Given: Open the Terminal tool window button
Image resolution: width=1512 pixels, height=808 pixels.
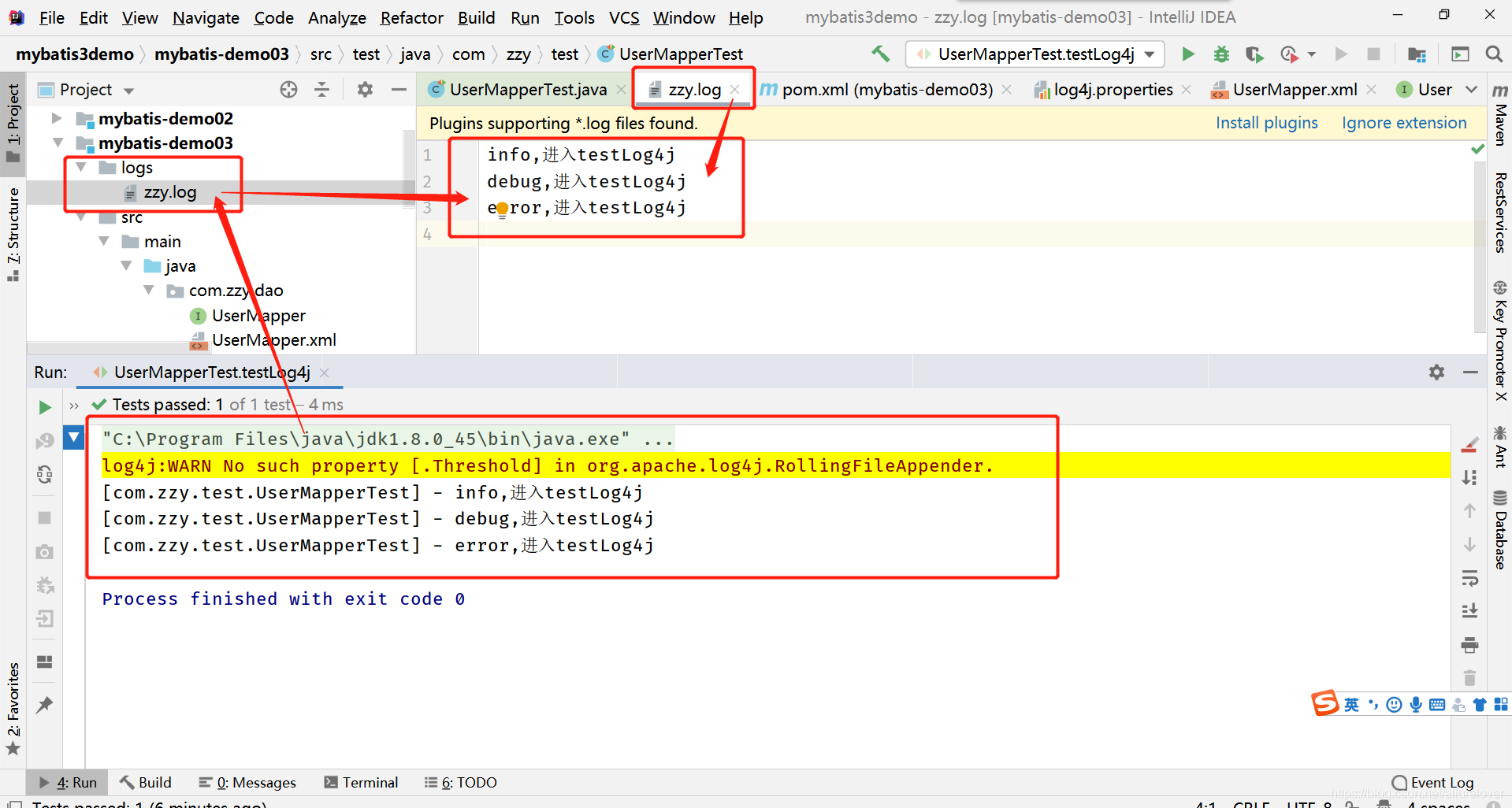Looking at the screenshot, I should [362, 782].
